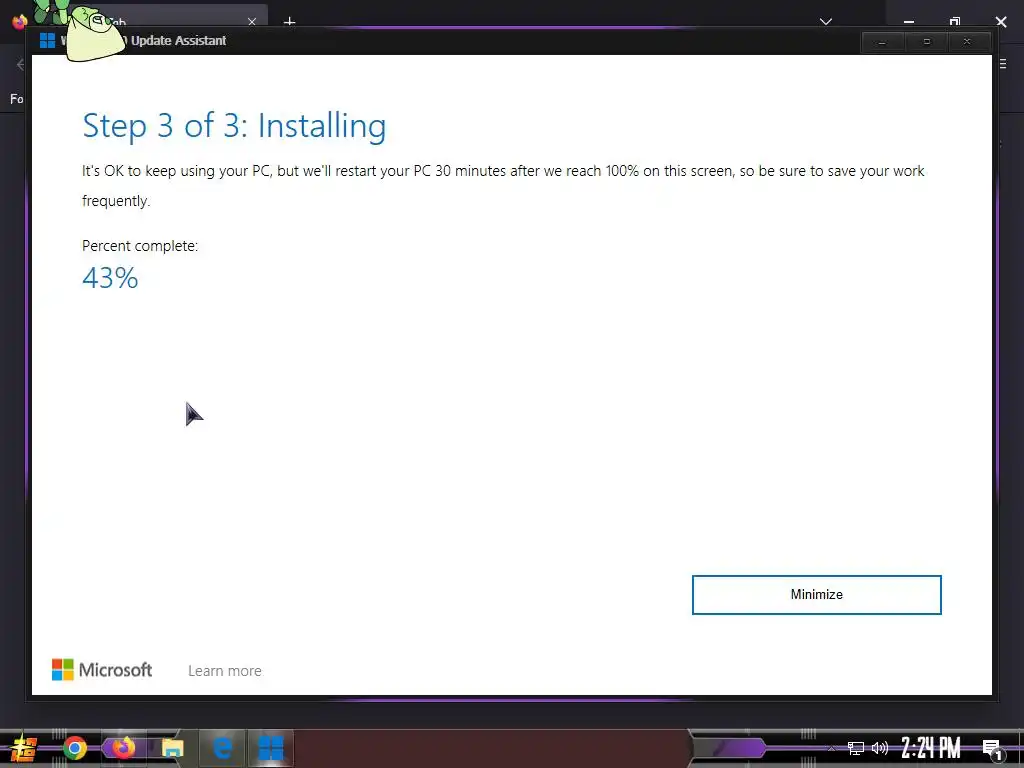Click the Step 3 of 3: Installing heading
The width and height of the screenshot is (1024, 768).
[234, 125]
